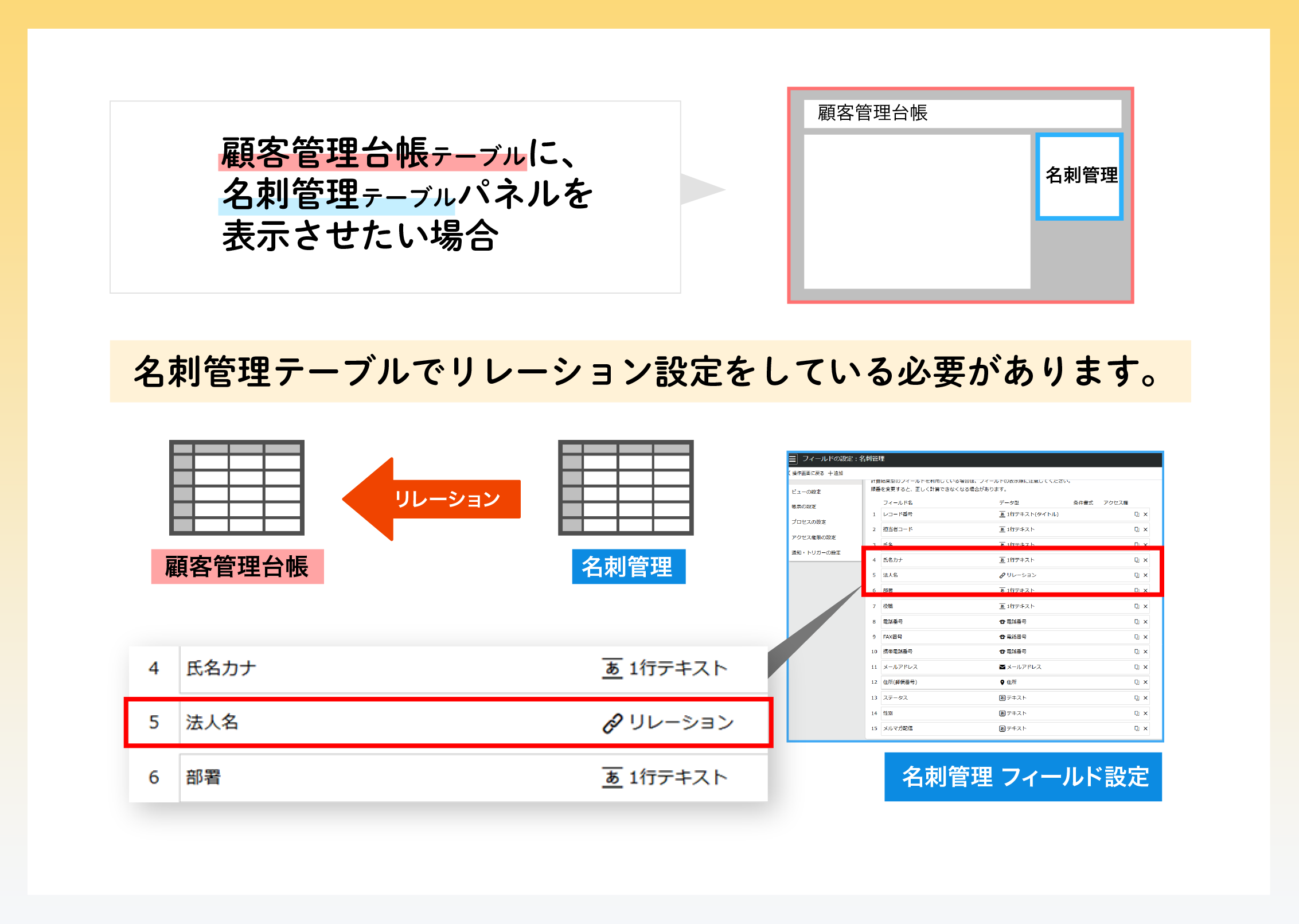The image size is (1299, 924).
Task: Click the copy icon on メールアドレス row
Action: (1136, 667)
